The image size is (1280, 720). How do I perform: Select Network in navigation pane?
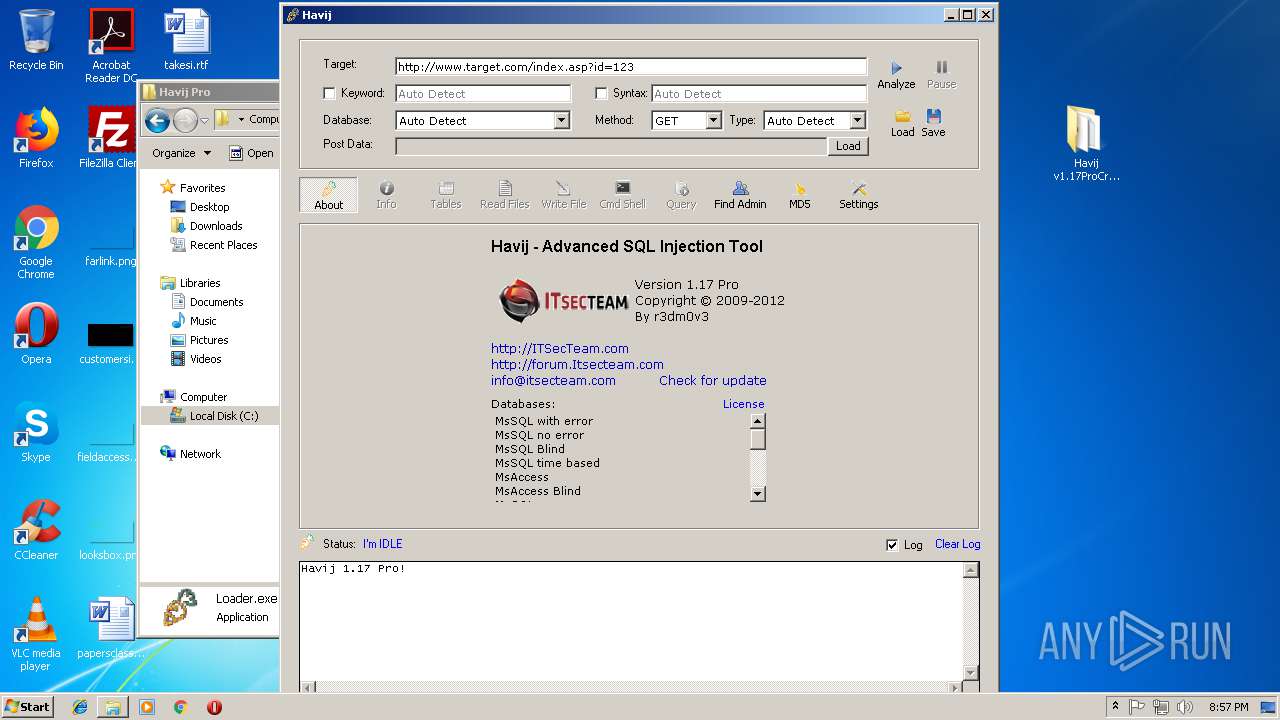(200, 453)
